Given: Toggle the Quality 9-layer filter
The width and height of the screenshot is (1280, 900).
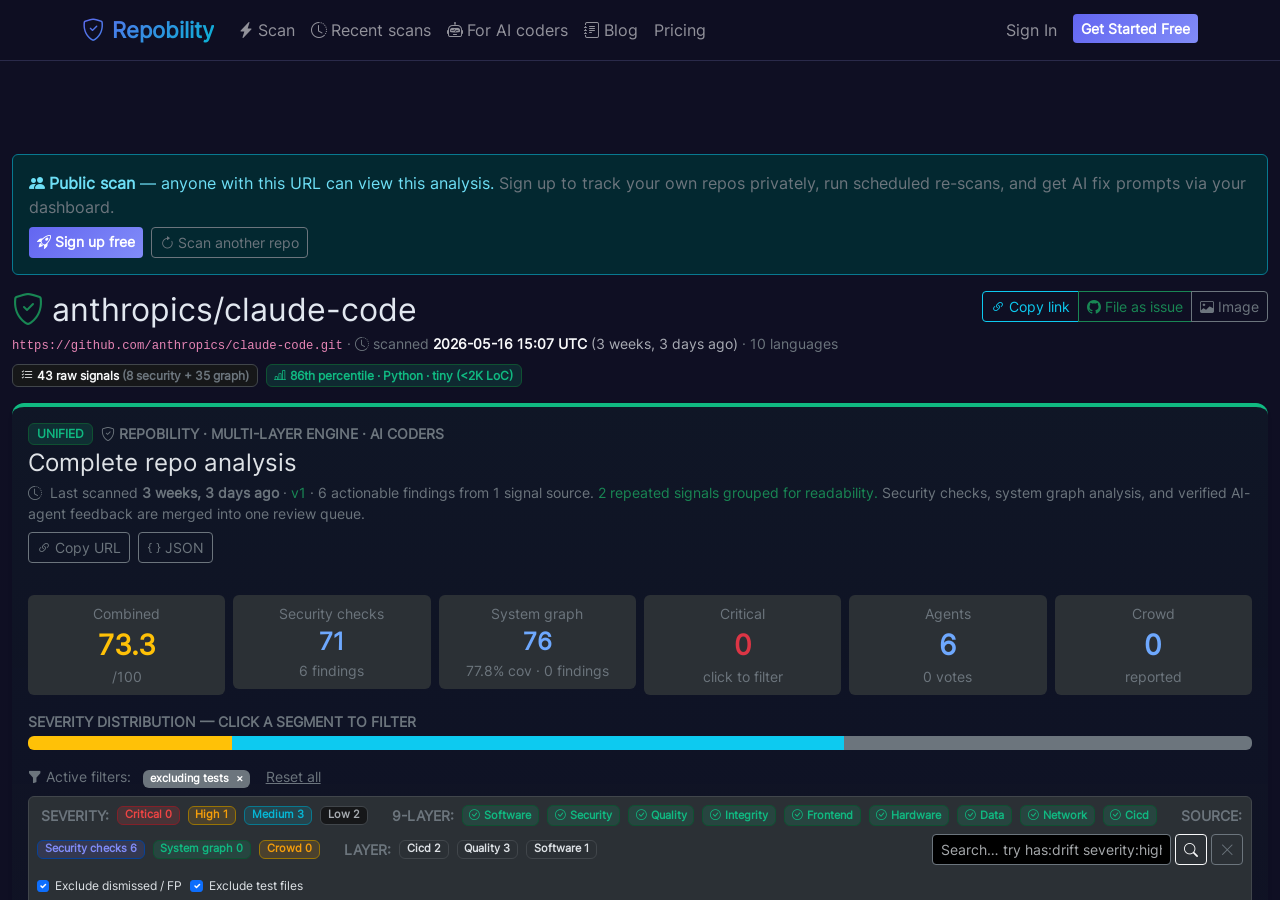Looking at the screenshot, I should pyautogui.click(x=661, y=815).
